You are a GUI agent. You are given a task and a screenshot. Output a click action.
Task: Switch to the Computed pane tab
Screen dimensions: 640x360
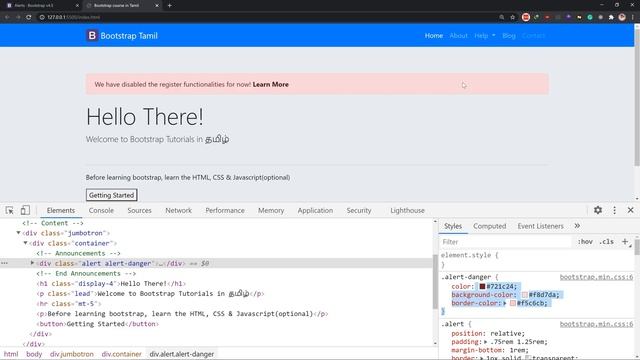tap(489, 226)
